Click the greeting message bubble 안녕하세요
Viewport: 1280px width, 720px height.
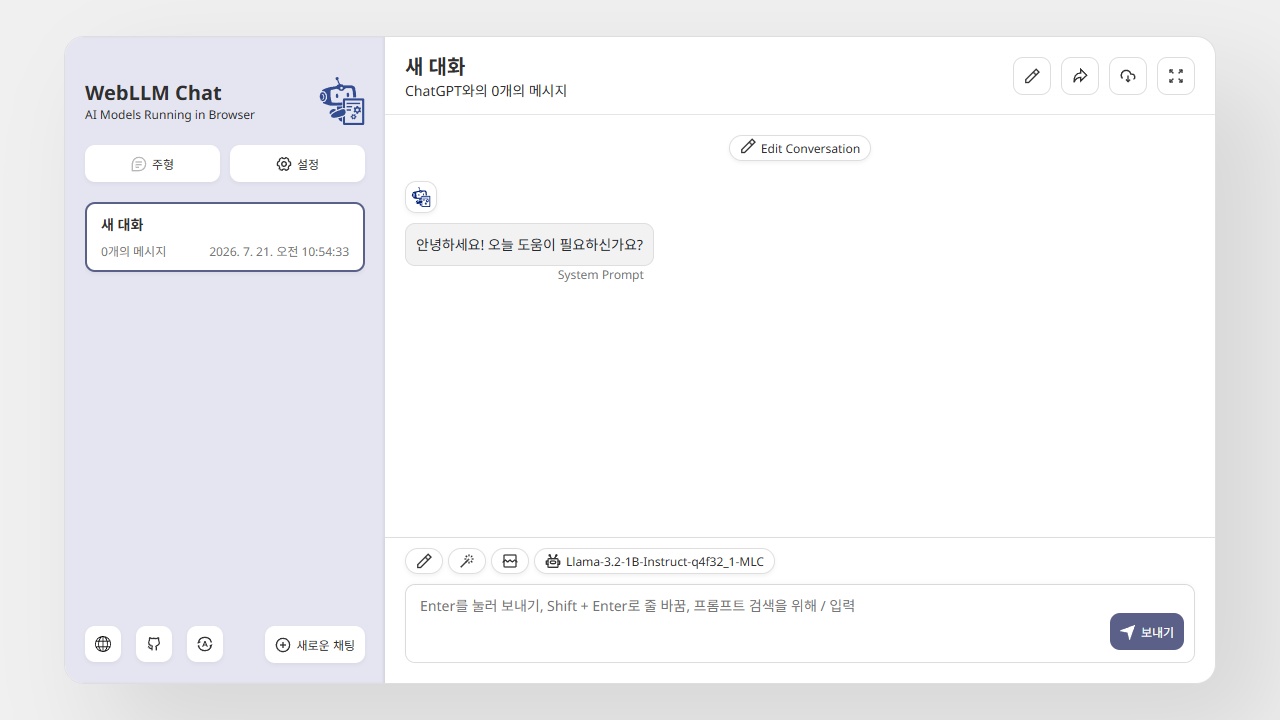click(529, 244)
